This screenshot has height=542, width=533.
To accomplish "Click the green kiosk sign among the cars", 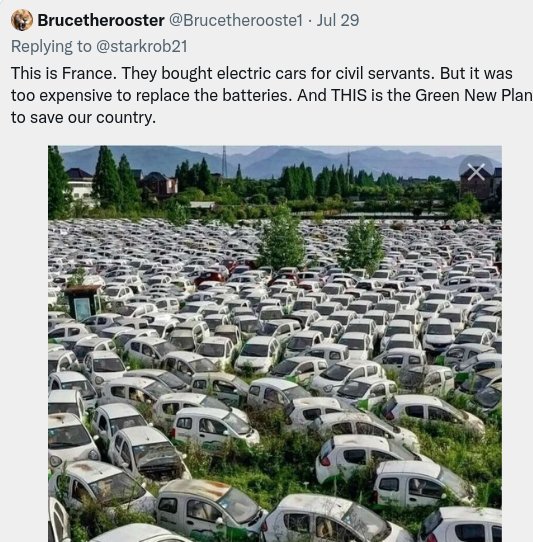I will point(82,302).
